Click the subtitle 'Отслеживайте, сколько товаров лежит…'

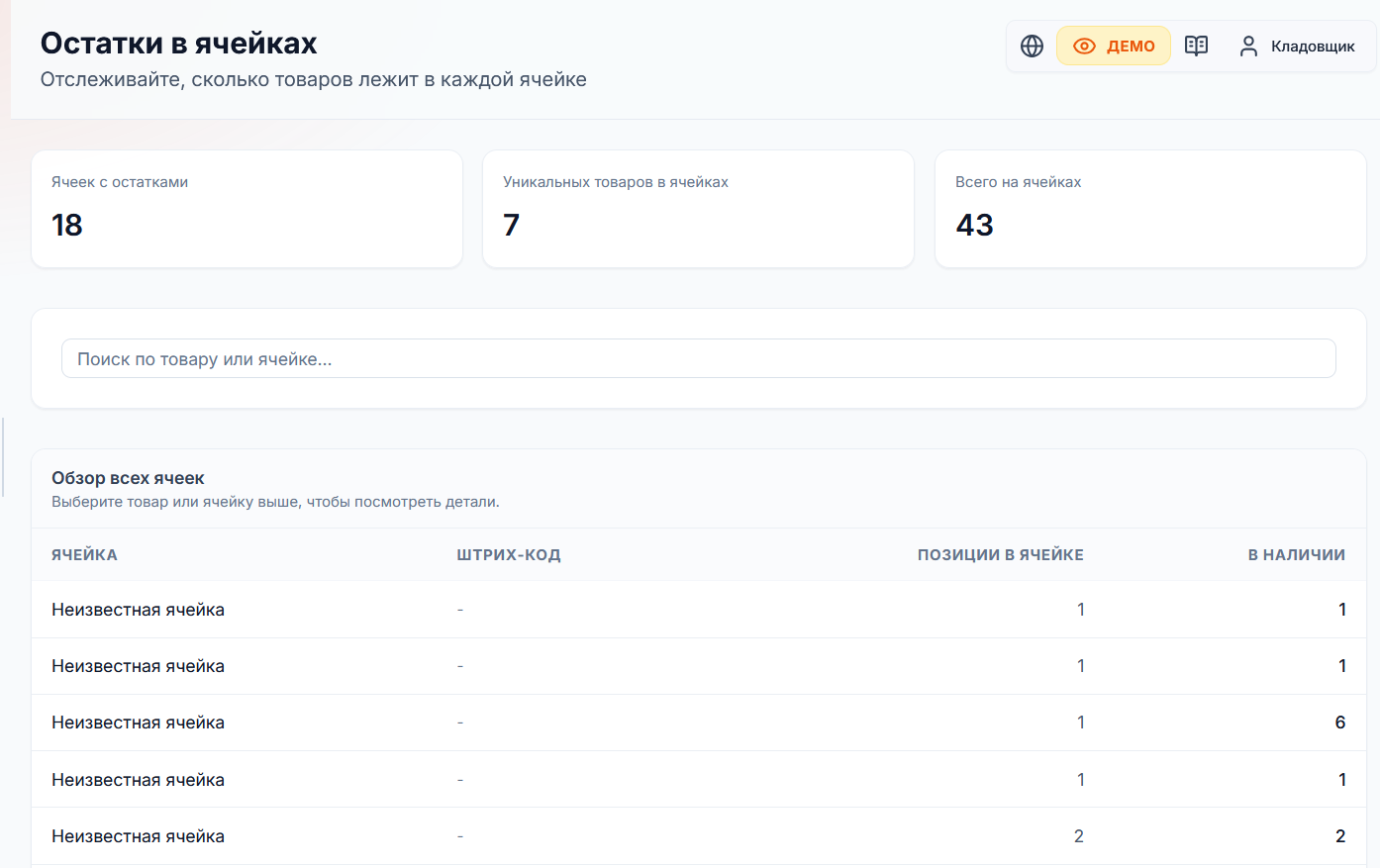point(314,80)
